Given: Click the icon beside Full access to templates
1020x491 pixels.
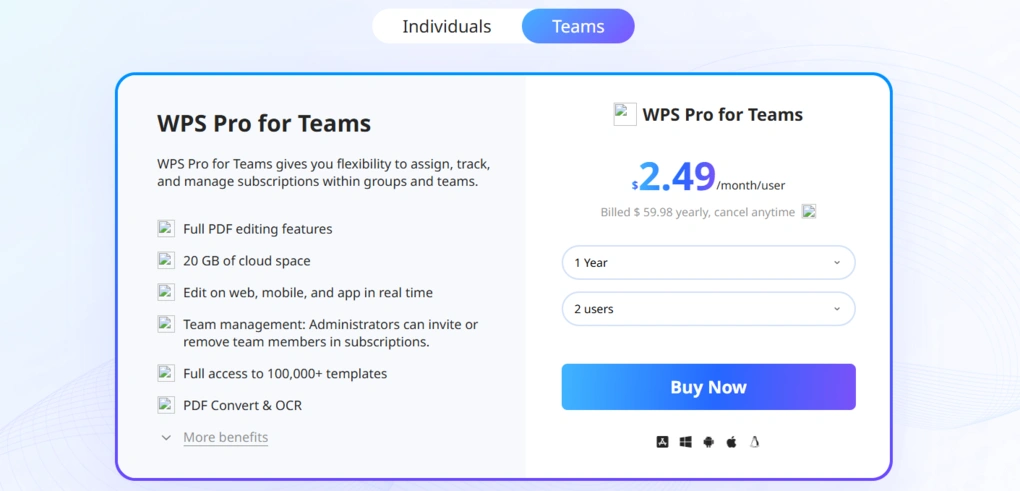Looking at the screenshot, I should point(166,373).
